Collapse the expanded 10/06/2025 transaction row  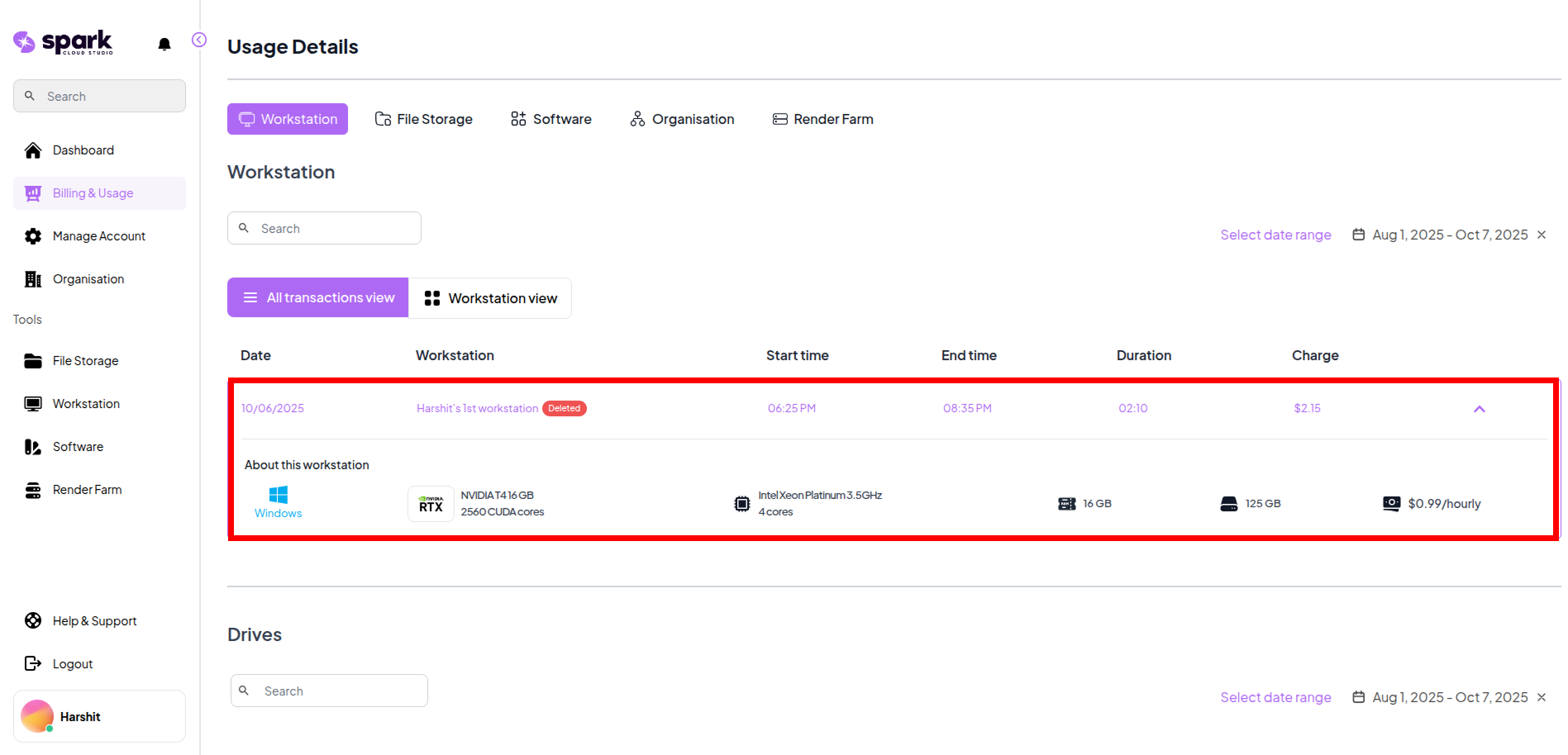pyautogui.click(x=1479, y=409)
